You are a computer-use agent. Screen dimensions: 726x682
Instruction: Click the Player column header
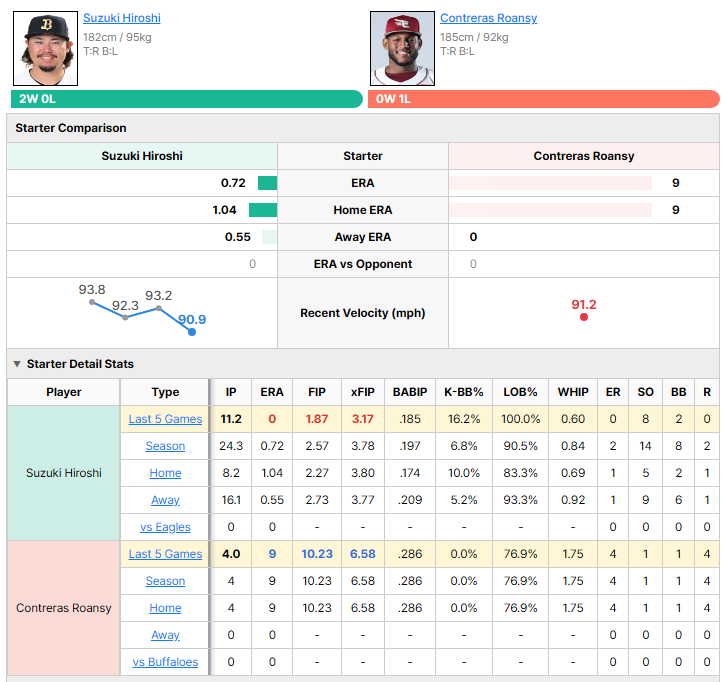coord(64,392)
